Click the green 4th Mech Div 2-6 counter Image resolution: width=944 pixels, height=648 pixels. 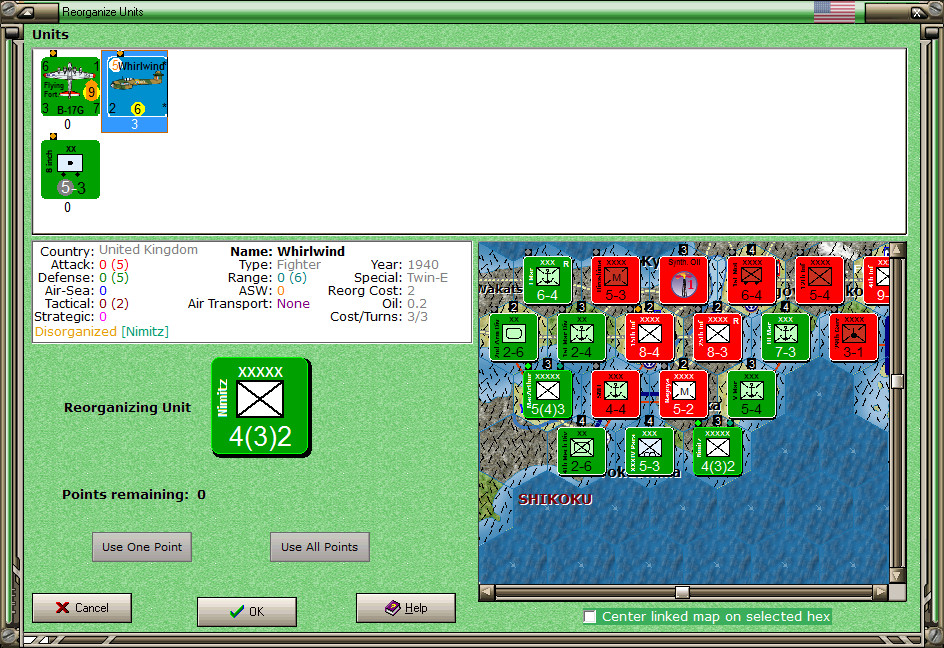(582, 451)
